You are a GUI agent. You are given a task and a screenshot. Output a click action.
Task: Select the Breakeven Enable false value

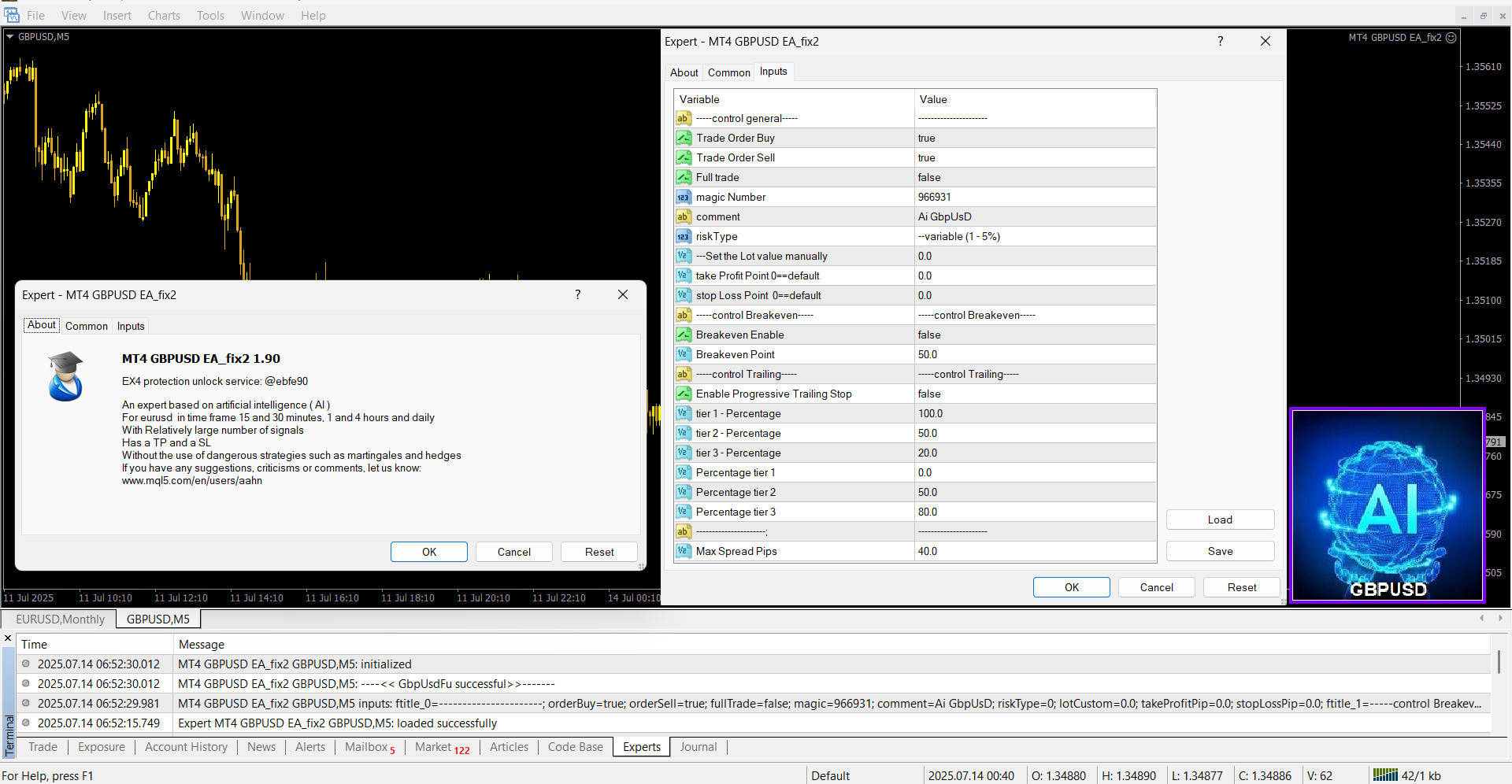(929, 335)
